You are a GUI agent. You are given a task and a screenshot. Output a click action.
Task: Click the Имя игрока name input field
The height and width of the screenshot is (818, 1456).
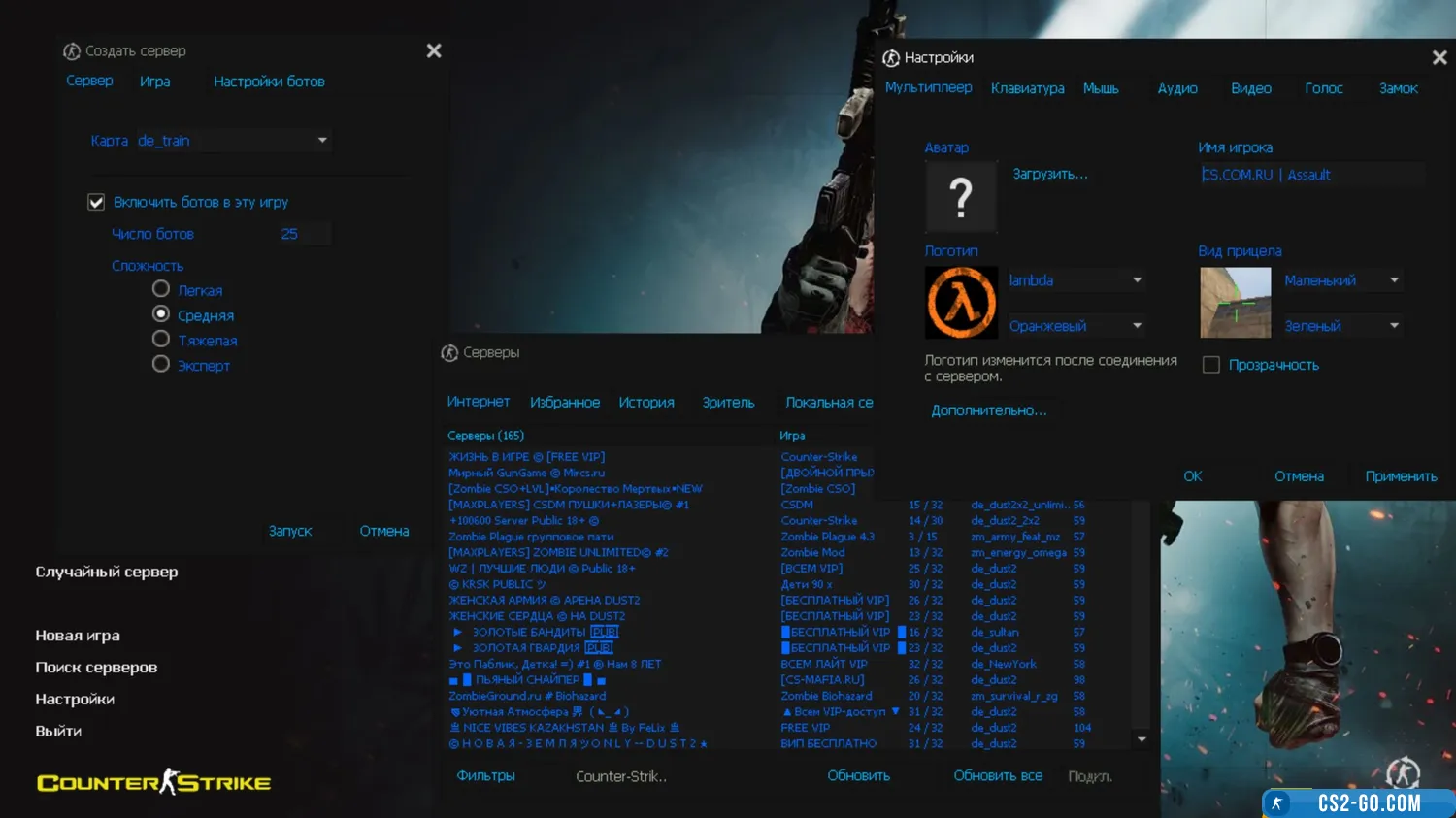coord(1310,175)
